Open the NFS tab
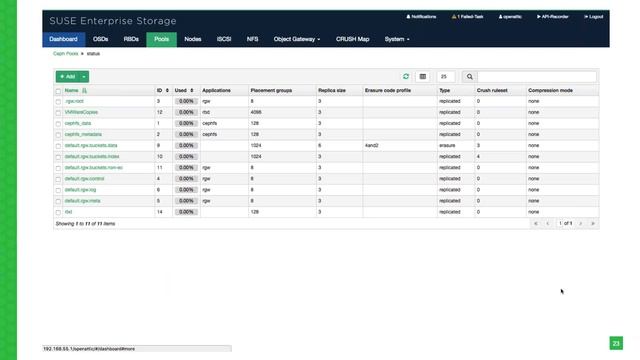The image size is (640, 360). [x=252, y=39]
